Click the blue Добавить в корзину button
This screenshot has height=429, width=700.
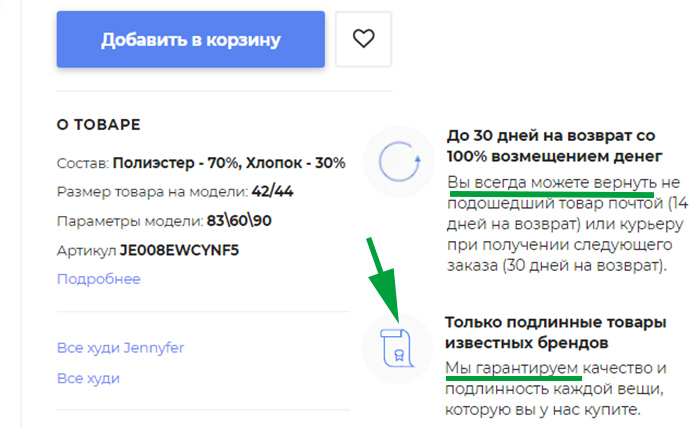coord(191,39)
